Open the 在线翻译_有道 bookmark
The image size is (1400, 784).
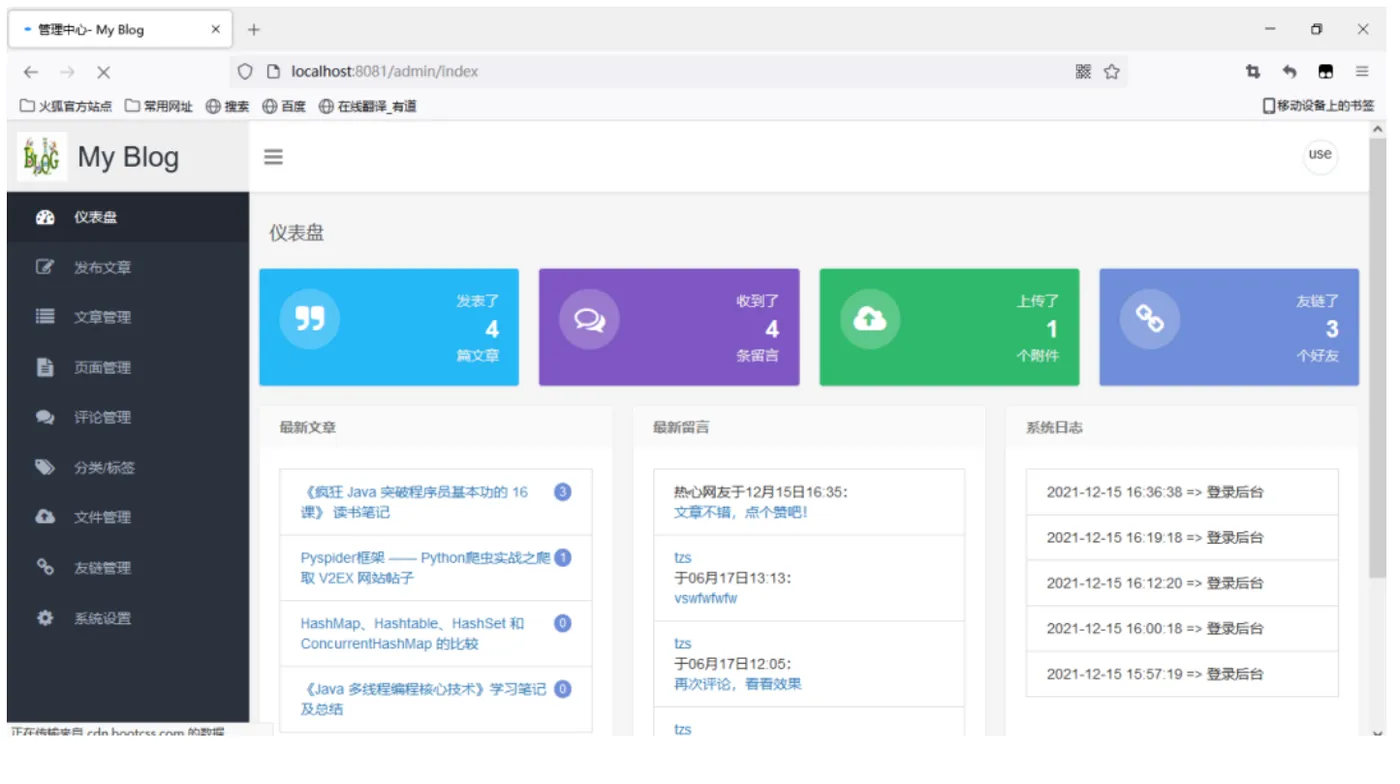(x=367, y=106)
